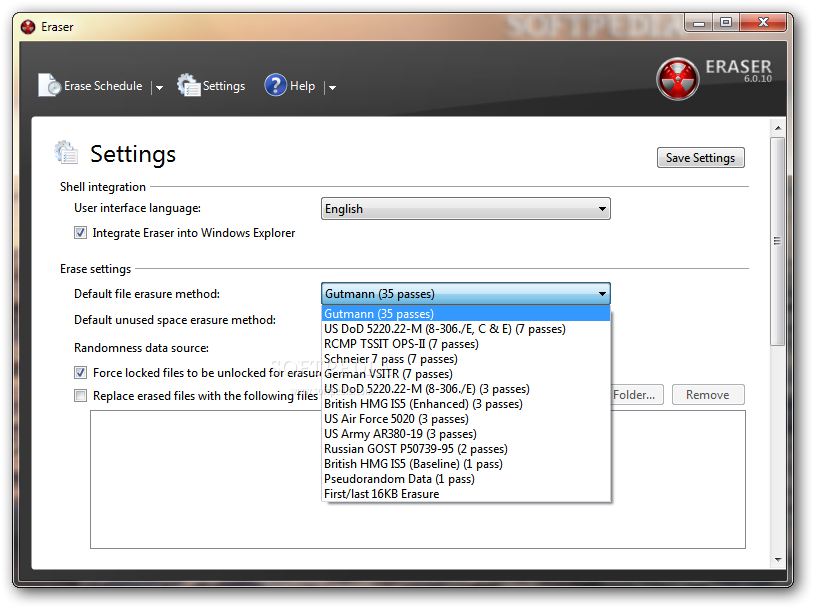Open the Erase Schedule toolbar item
Screen dimensions: 814x608
click(90, 86)
